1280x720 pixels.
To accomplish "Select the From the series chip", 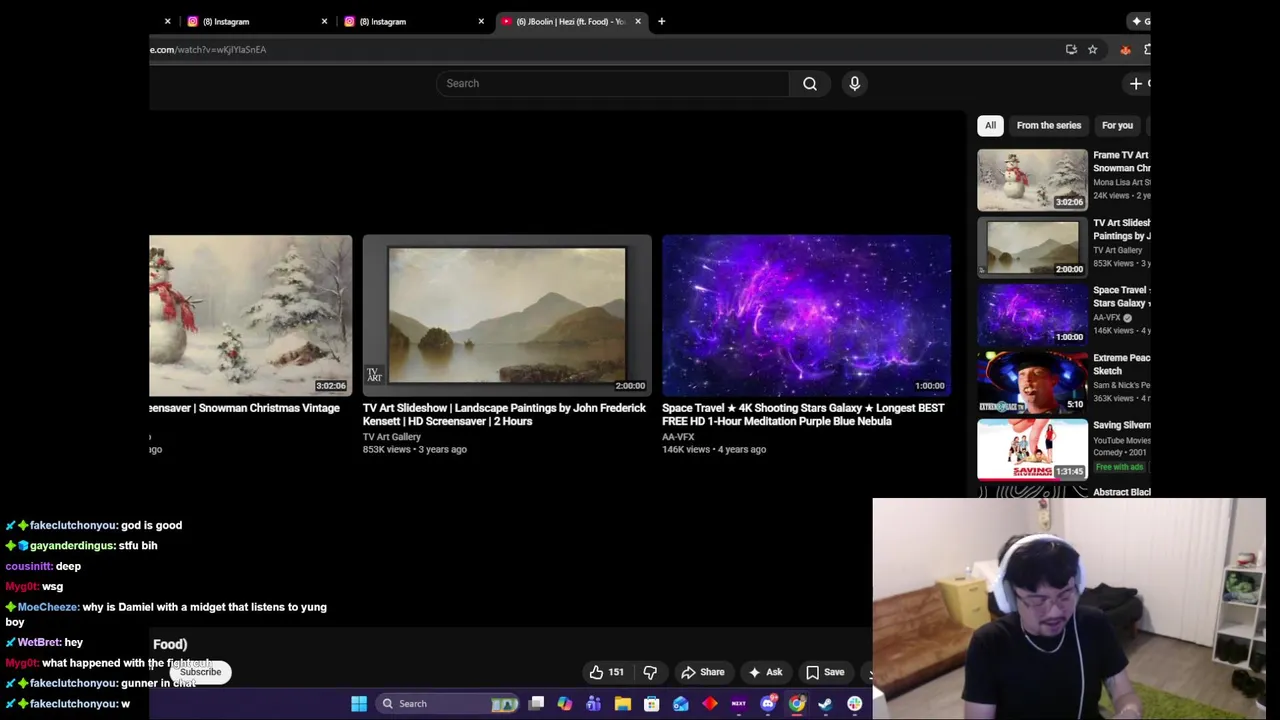I will pyautogui.click(x=1049, y=125).
